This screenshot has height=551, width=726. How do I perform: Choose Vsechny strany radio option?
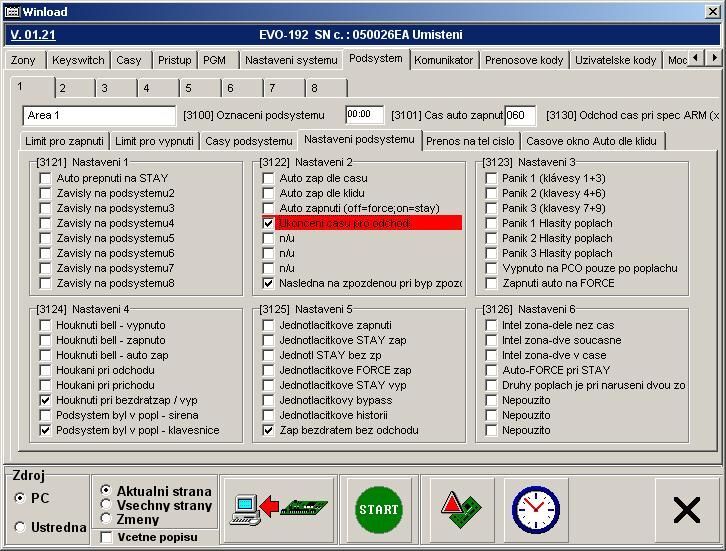click(x=107, y=505)
